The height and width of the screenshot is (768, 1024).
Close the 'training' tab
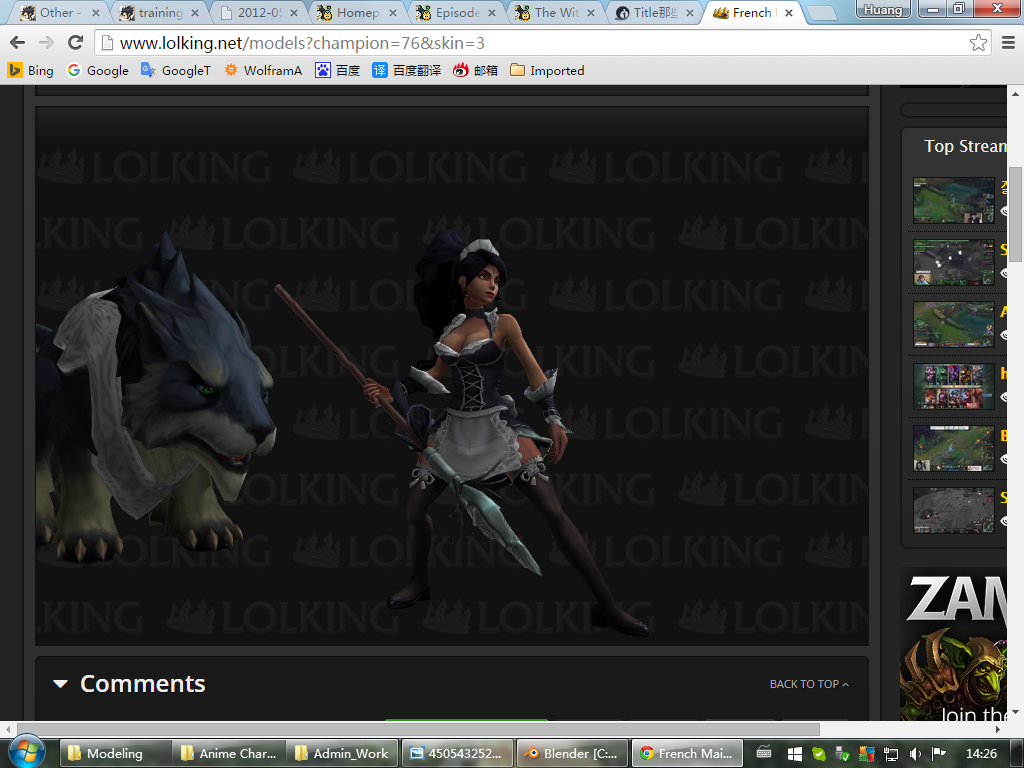(x=195, y=12)
